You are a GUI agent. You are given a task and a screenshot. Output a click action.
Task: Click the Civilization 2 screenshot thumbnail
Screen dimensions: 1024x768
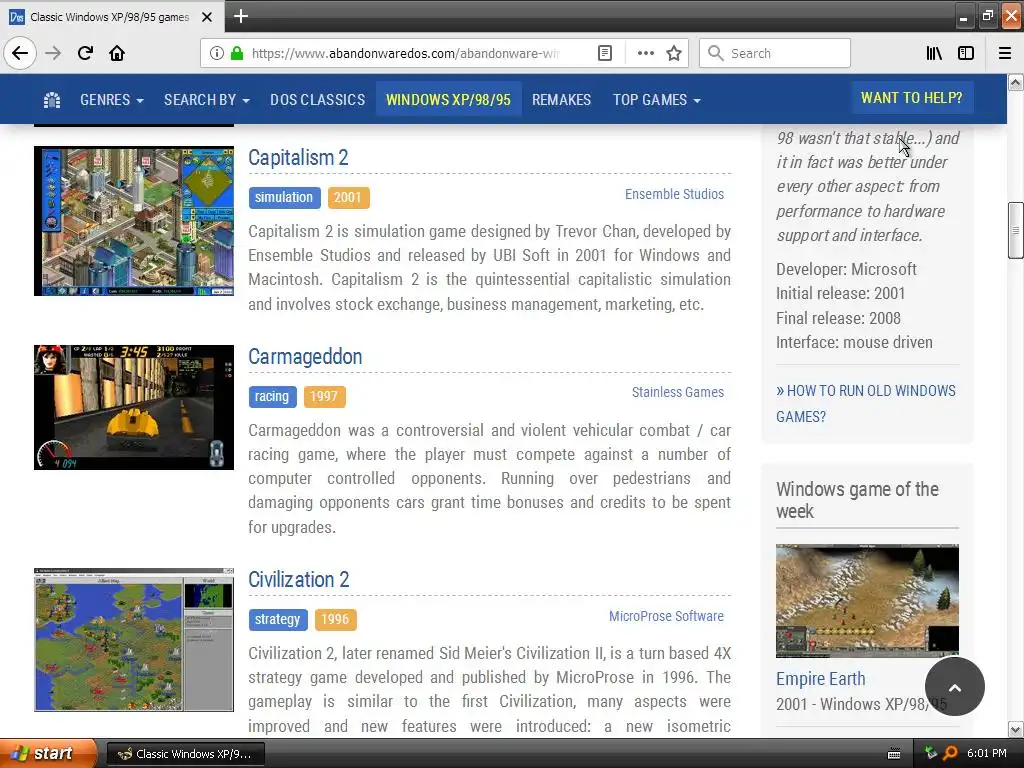coord(134,639)
